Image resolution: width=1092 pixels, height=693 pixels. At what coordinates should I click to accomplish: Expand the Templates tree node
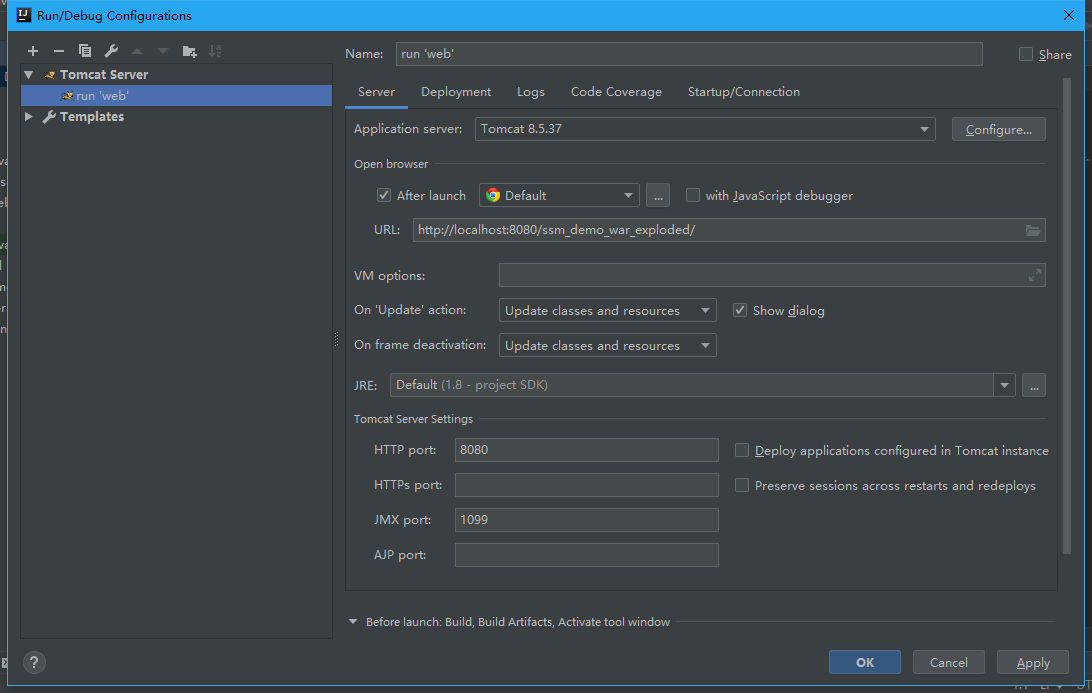(29, 116)
